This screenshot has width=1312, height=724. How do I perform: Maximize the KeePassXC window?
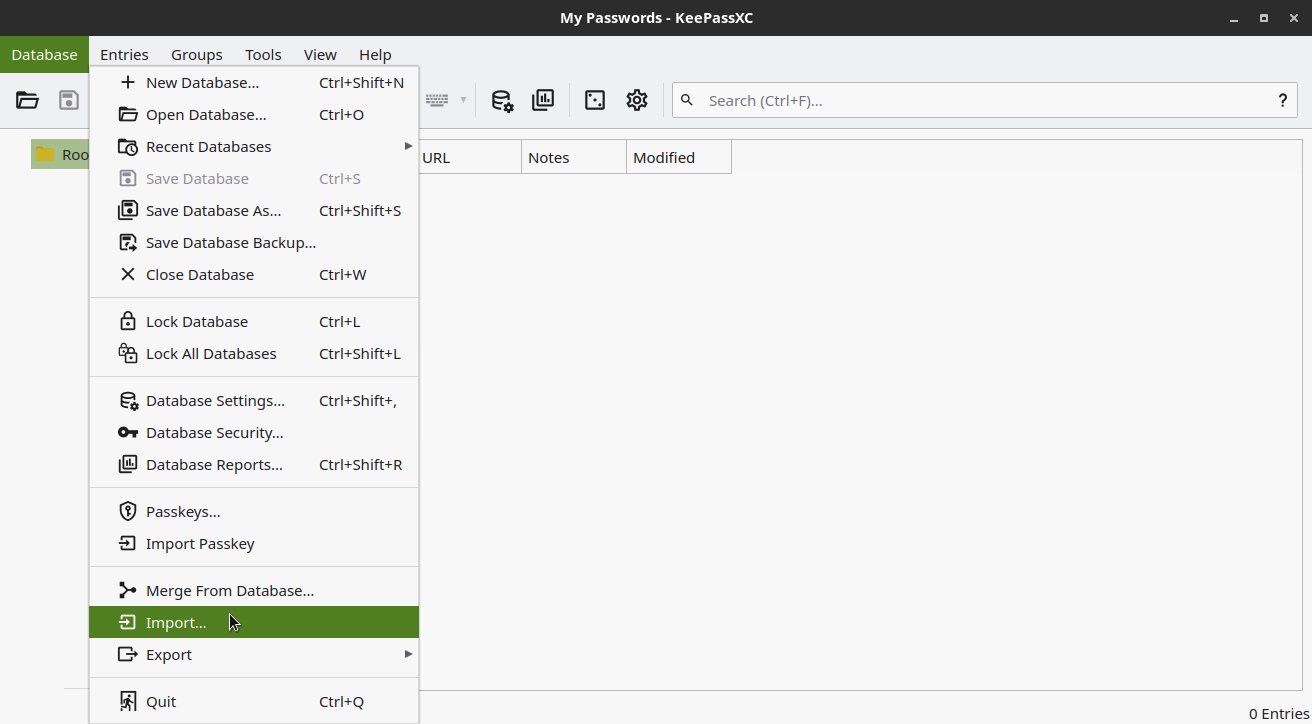point(1264,18)
